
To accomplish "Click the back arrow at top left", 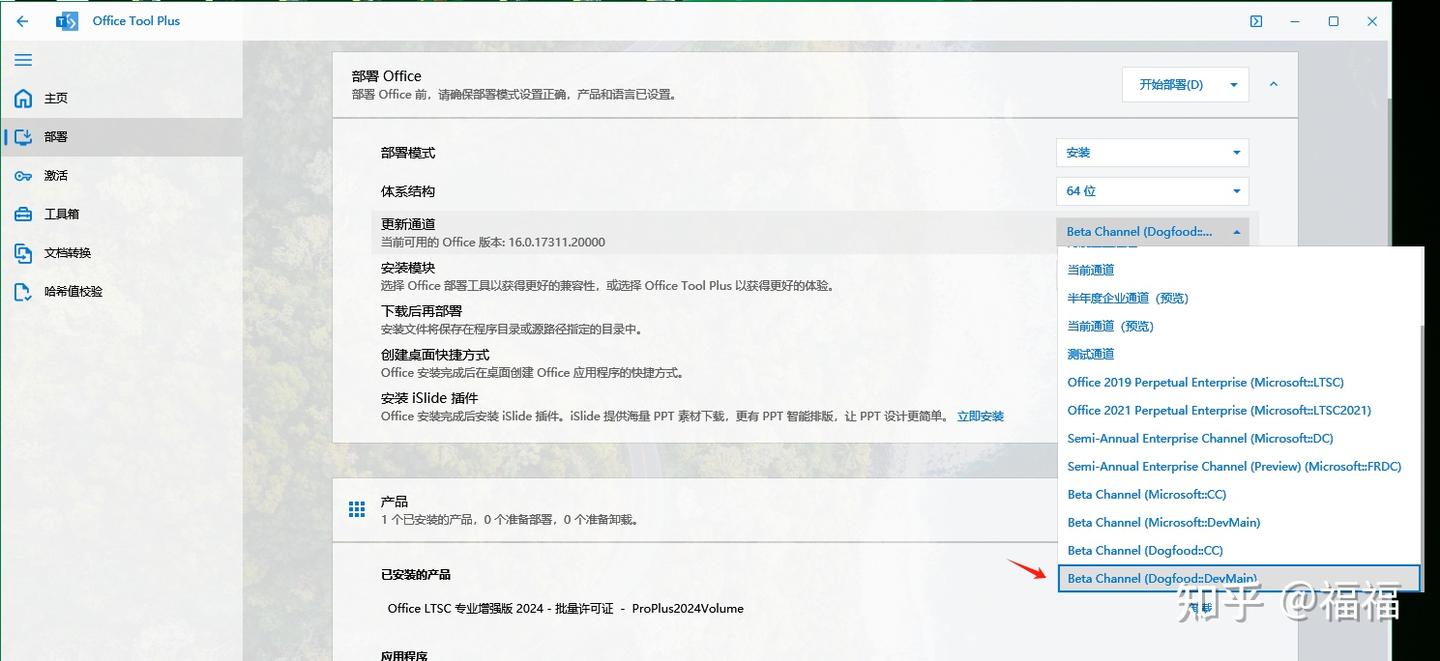I will click(22, 20).
